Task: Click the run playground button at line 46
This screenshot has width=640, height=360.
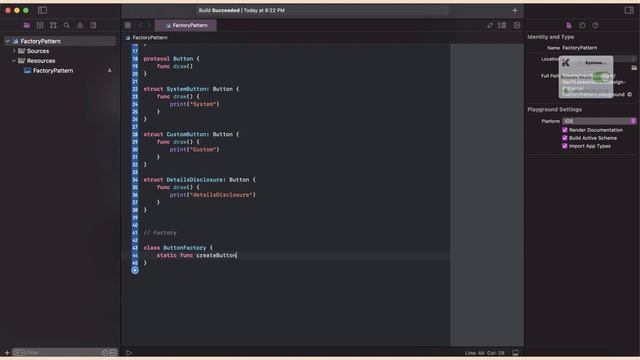Action: coord(135,270)
